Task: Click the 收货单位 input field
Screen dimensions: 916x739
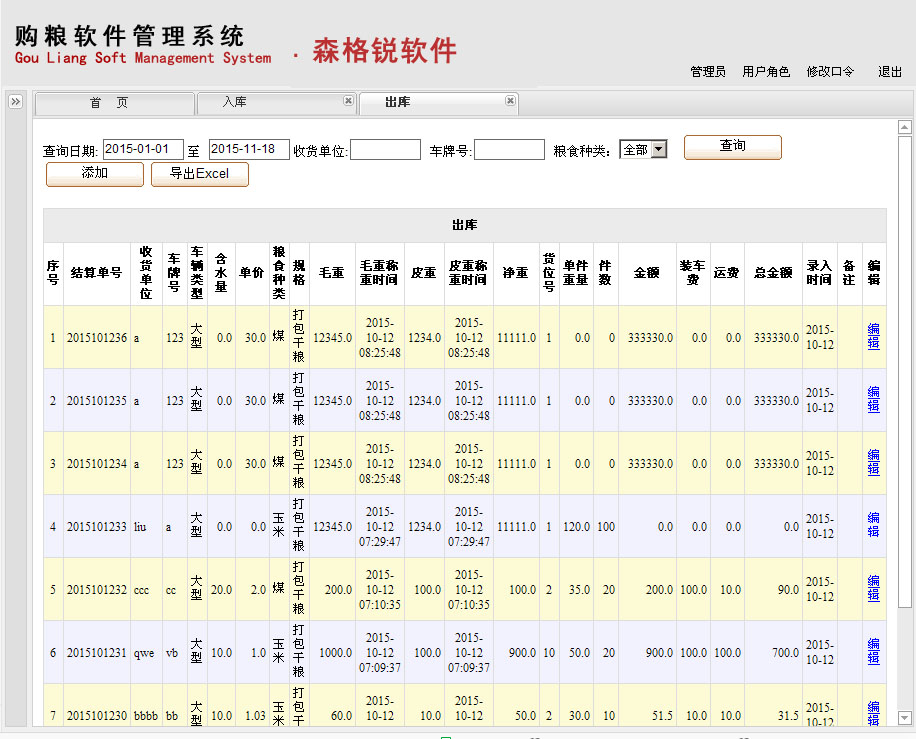Action: (385, 150)
